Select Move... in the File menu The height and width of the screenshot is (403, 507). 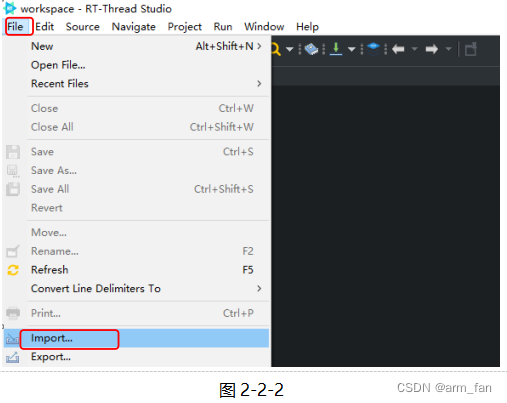136,232
